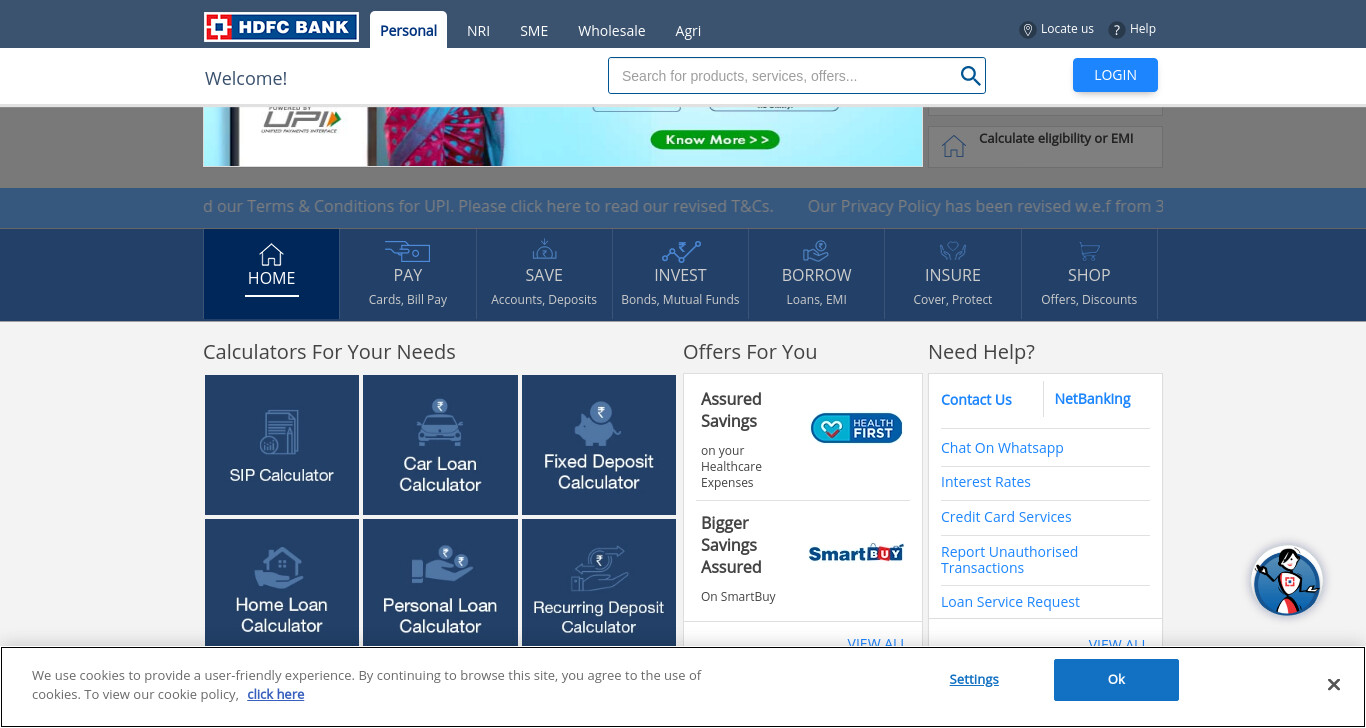Click the HOME house icon in navigation
This screenshot has width=1366, height=728.
pos(271,254)
